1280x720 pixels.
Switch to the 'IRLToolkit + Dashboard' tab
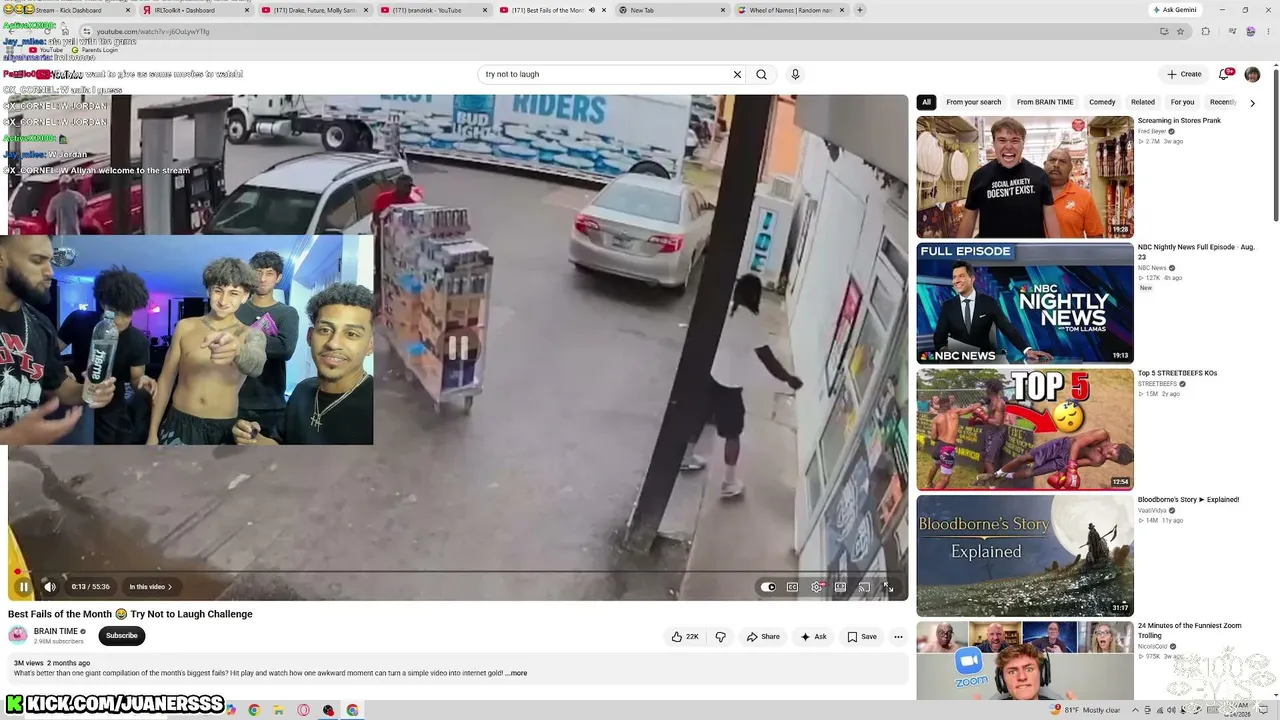(197, 10)
